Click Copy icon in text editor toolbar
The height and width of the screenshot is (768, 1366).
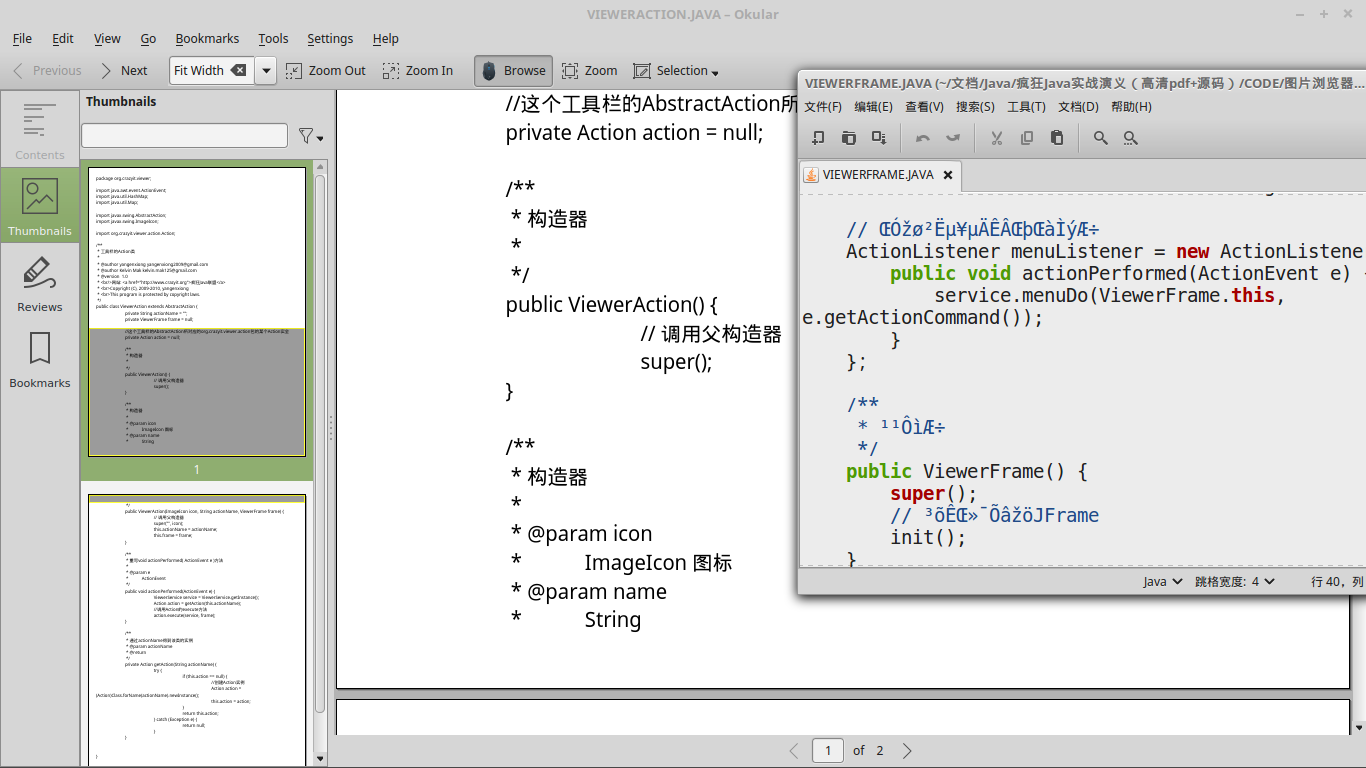(x=1027, y=138)
